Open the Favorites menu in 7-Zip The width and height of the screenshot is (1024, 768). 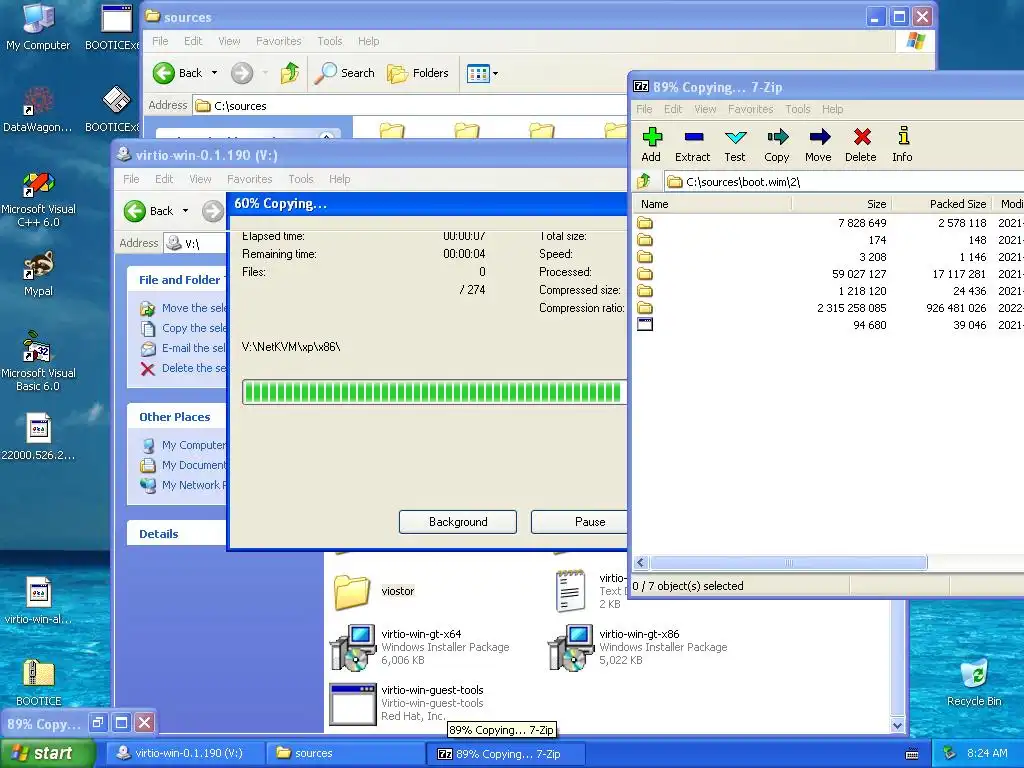click(x=750, y=109)
